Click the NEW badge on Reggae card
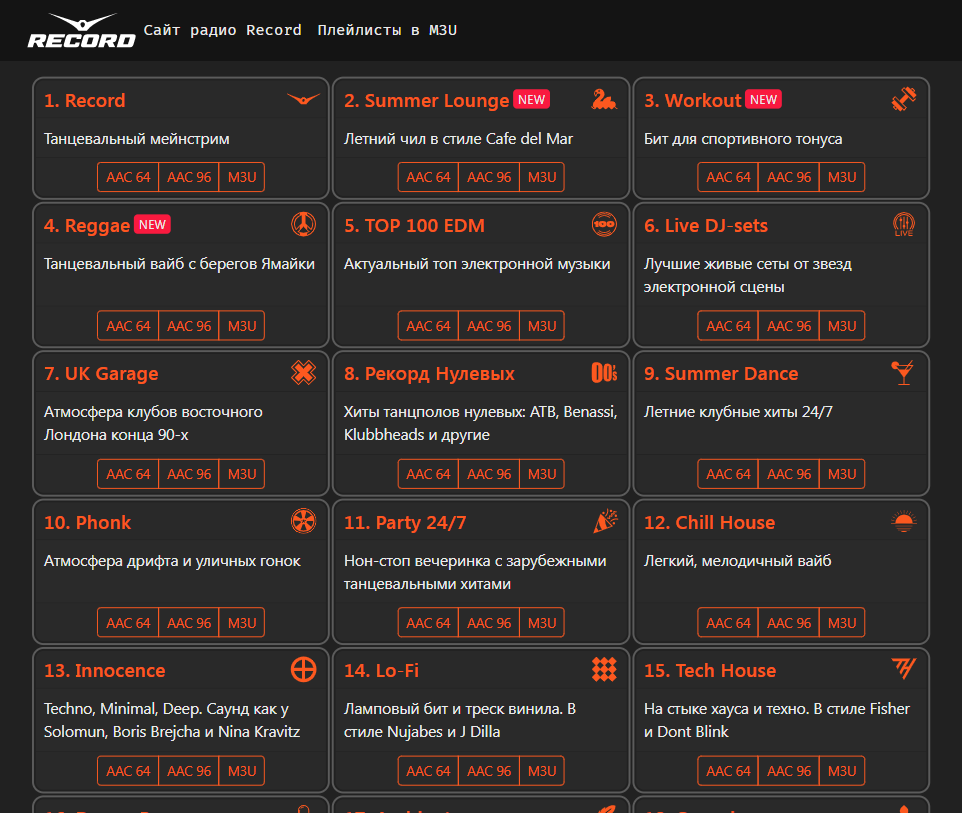The height and width of the screenshot is (813, 962). [152, 225]
